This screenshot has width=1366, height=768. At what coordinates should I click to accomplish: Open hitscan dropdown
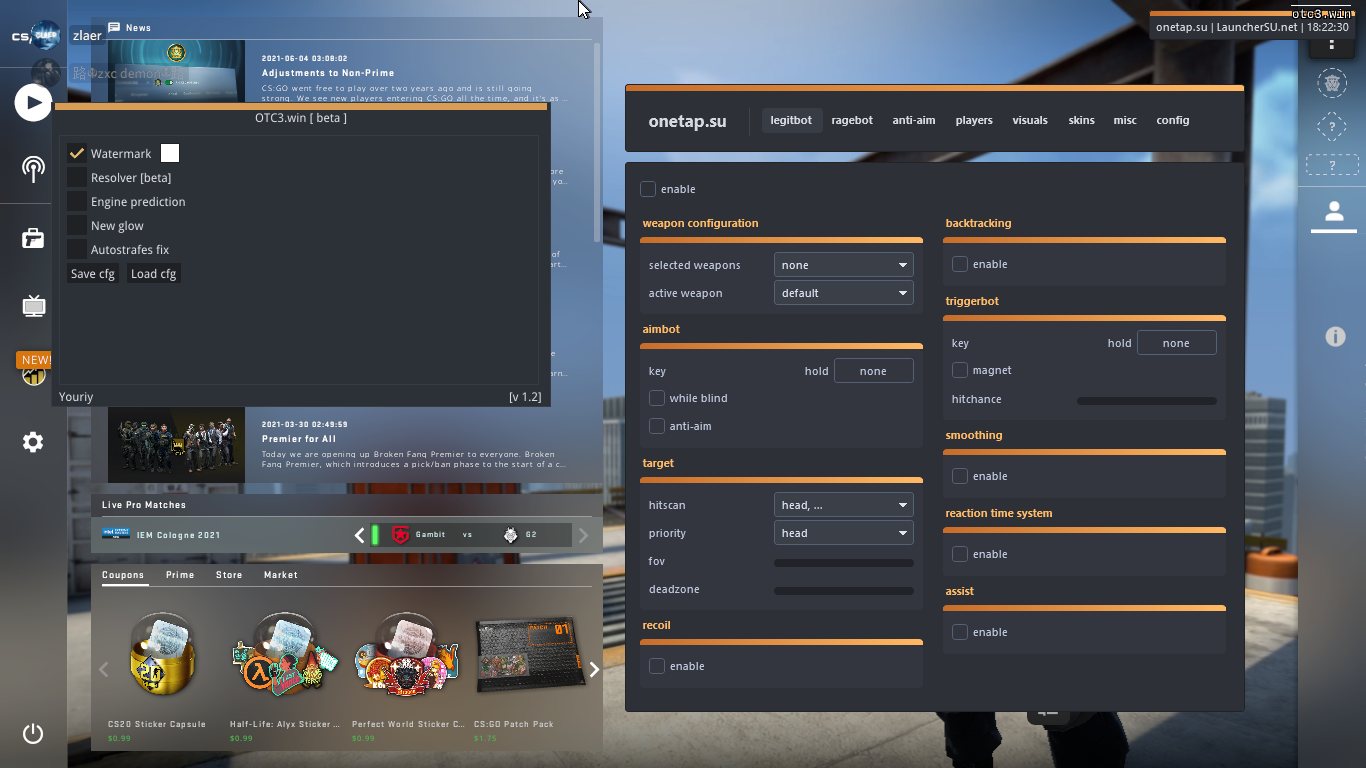844,505
